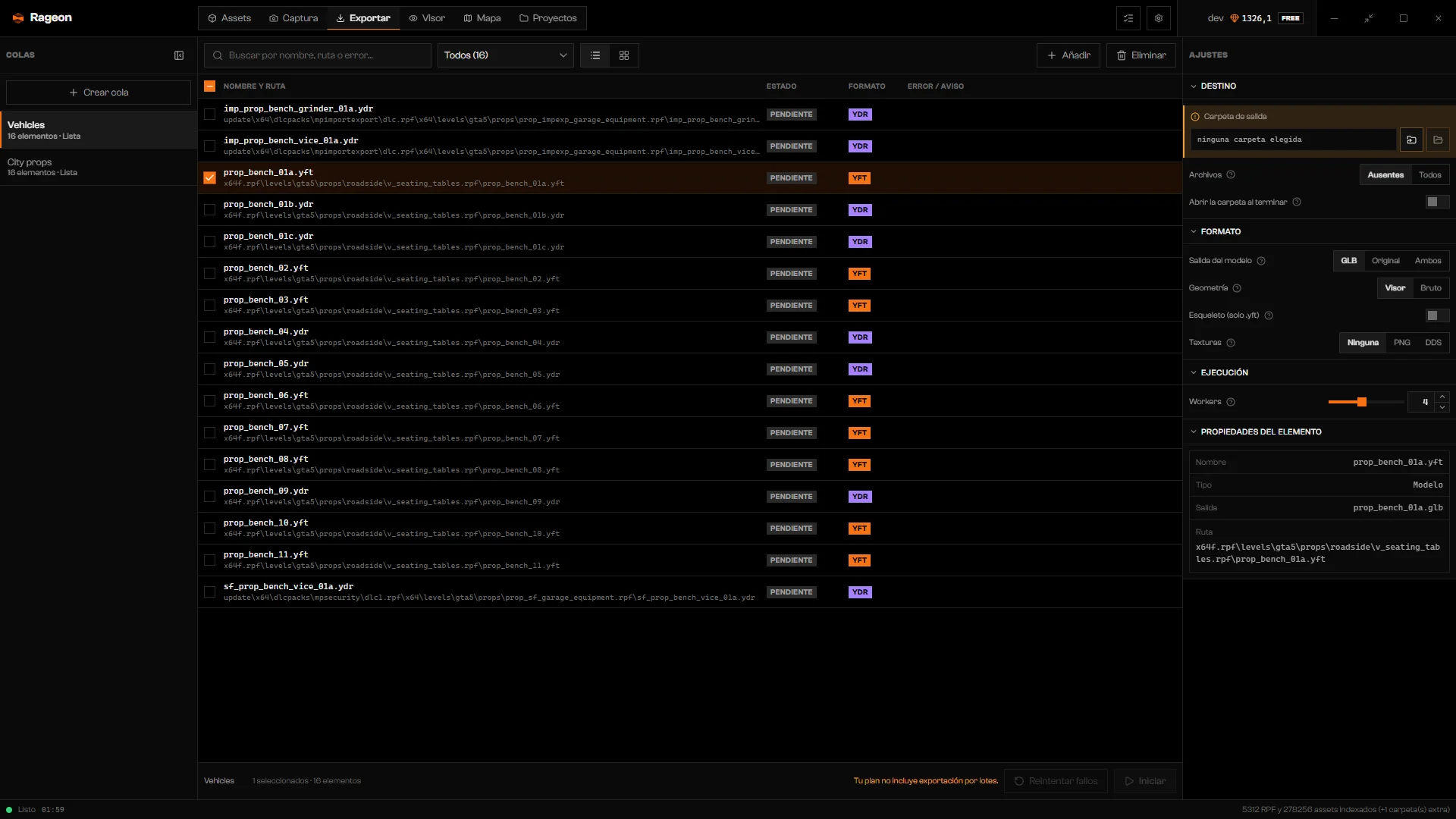Show help for Abrir la carpeta al terminar
The height and width of the screenshot is (819, 1456).
(x=1297, y=202)
